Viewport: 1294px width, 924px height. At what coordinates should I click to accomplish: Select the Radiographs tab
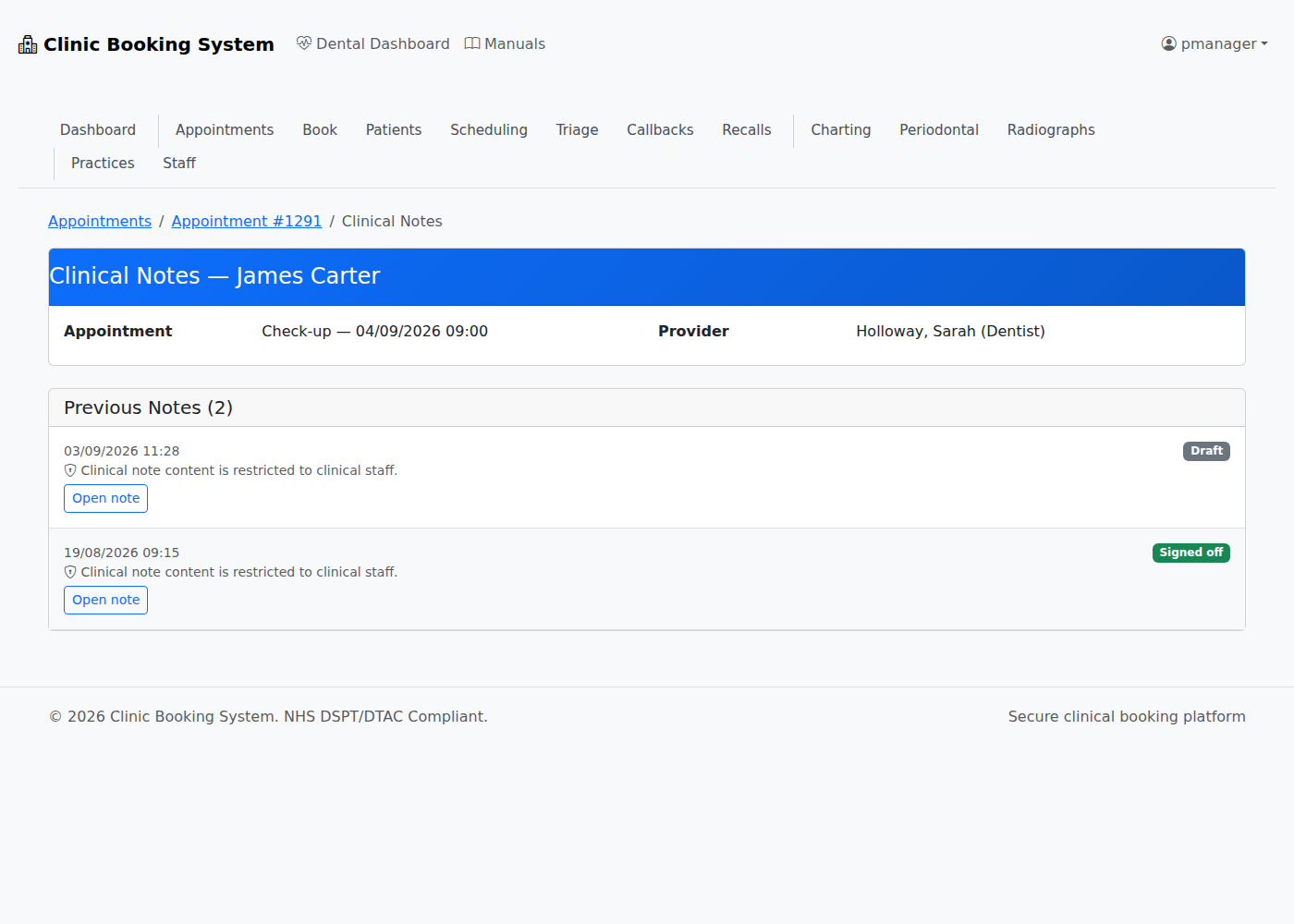[x=1051, y=129]
